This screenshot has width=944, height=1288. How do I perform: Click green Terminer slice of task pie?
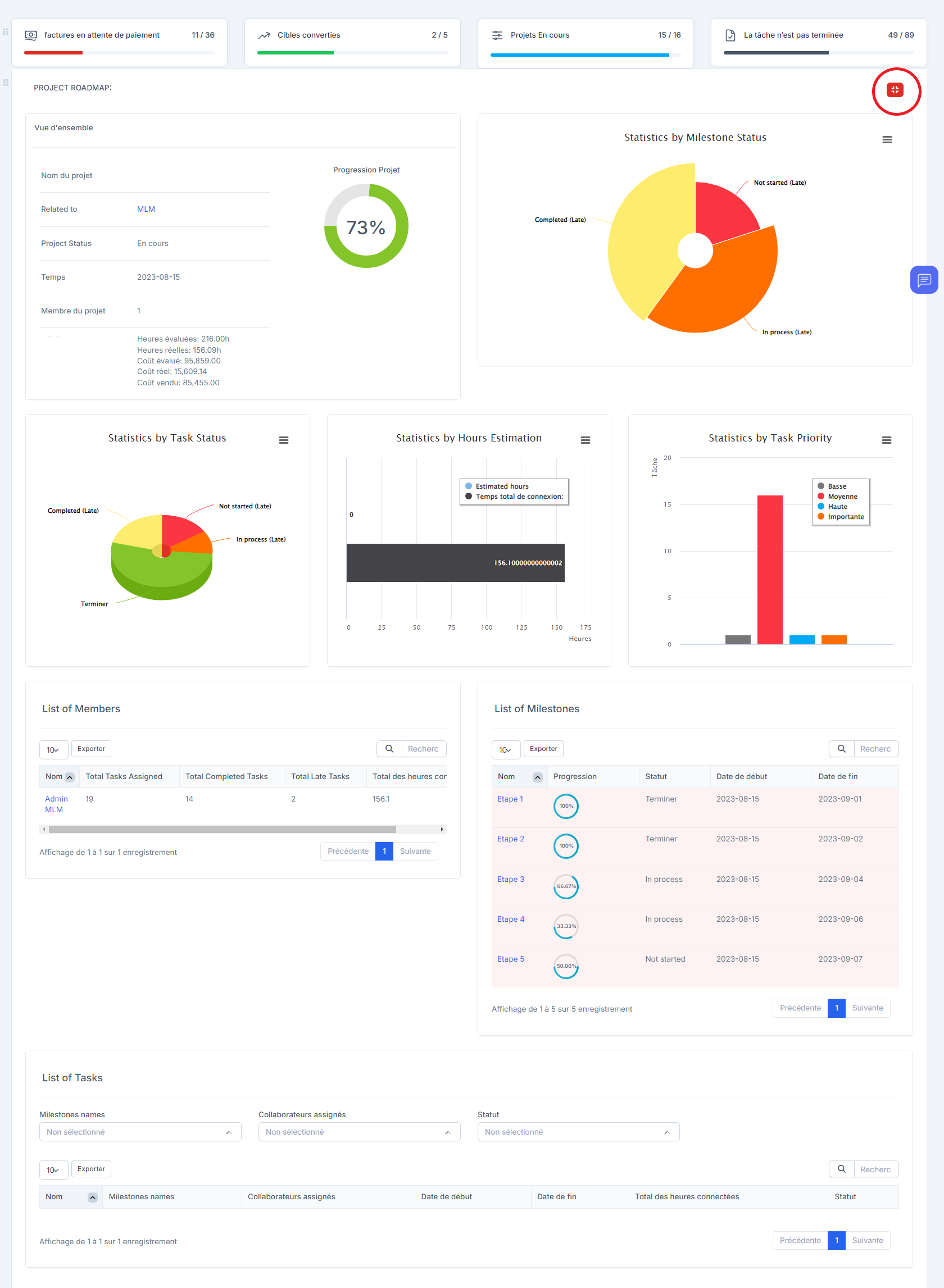pyautogui.click(x=162, y=574)
